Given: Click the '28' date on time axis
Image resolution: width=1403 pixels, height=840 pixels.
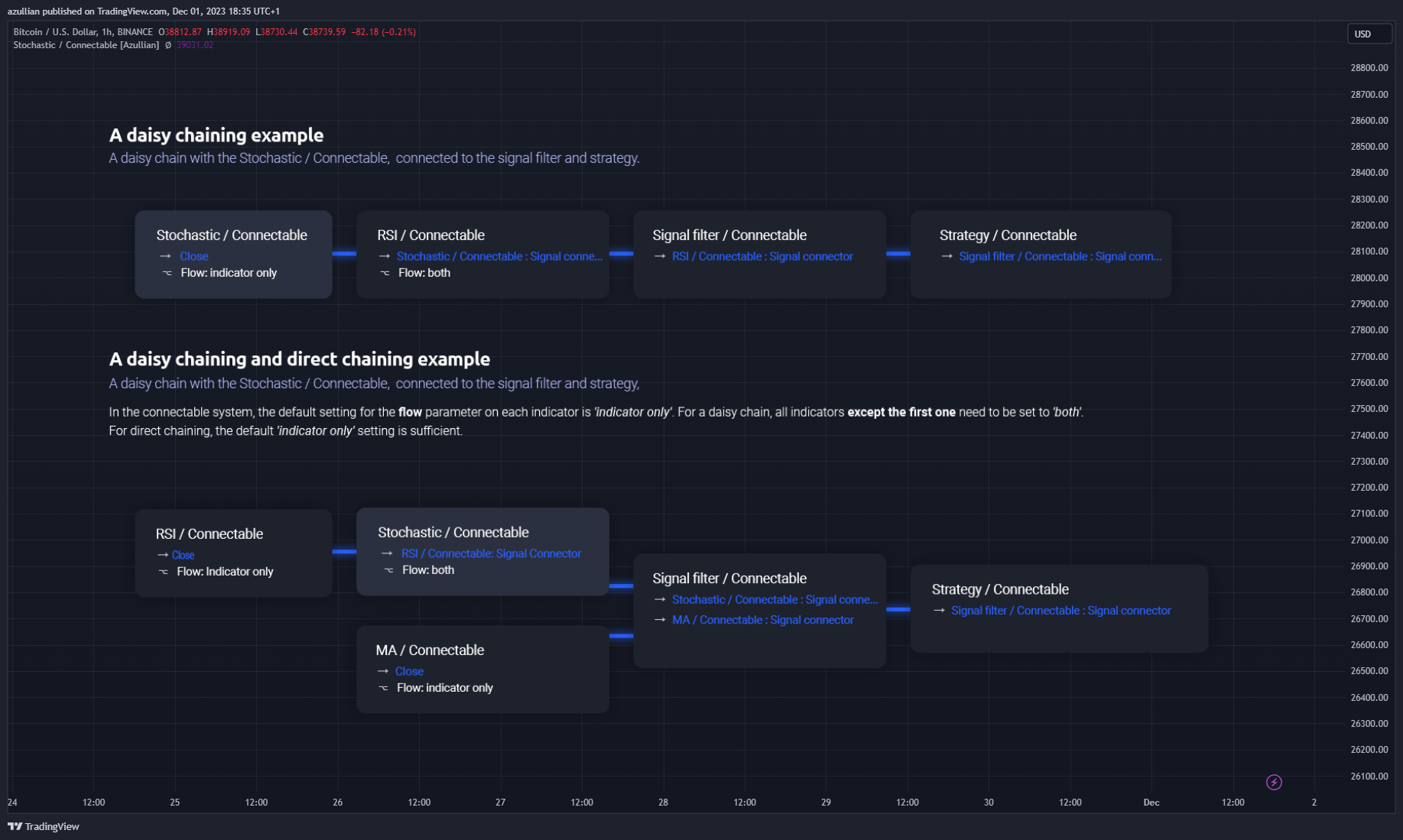Looking at the screenshot, I should pyautogui.click(x=663, y=803).
